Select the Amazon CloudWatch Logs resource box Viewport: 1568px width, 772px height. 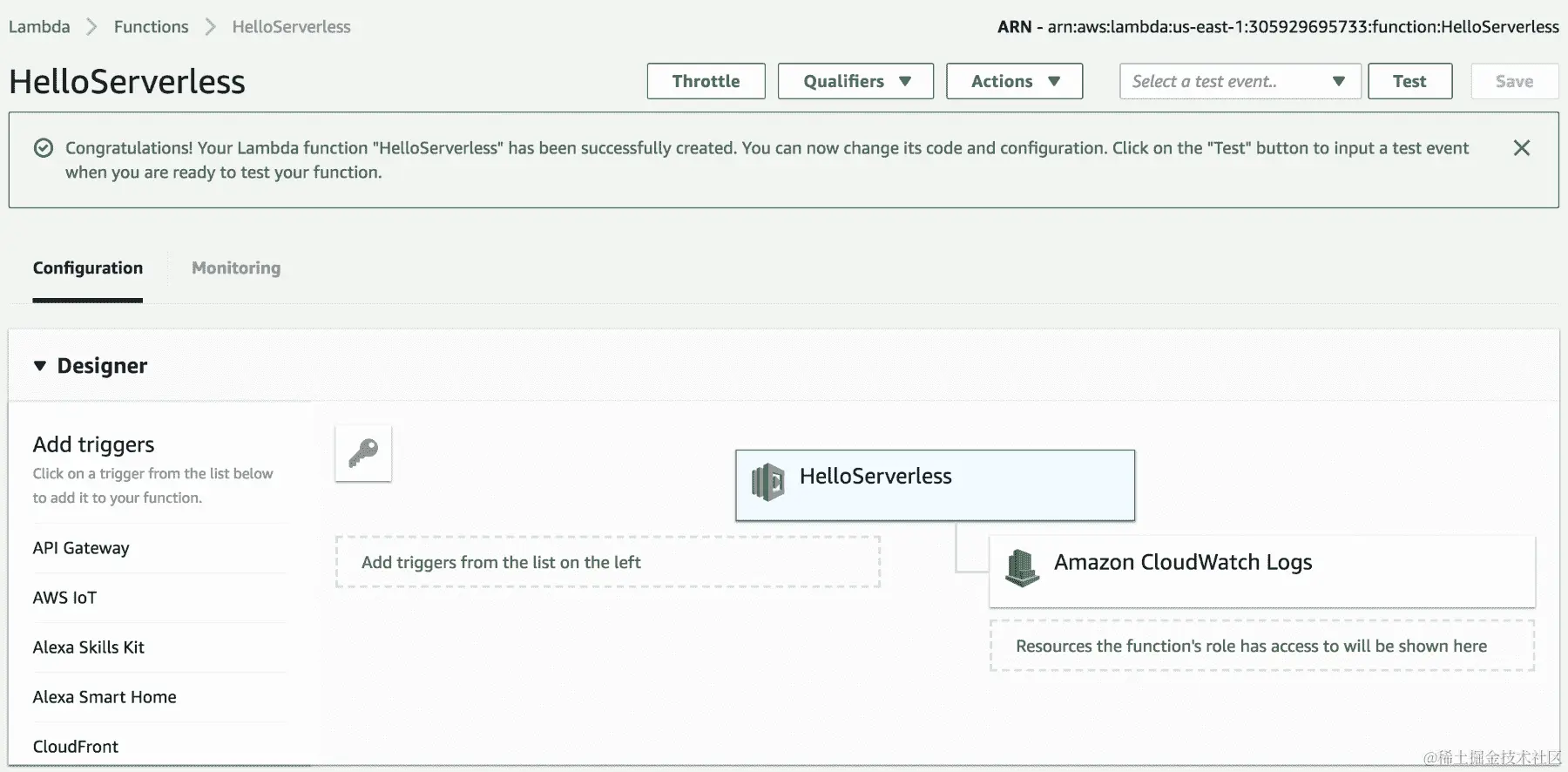[x=1262, y=572]
